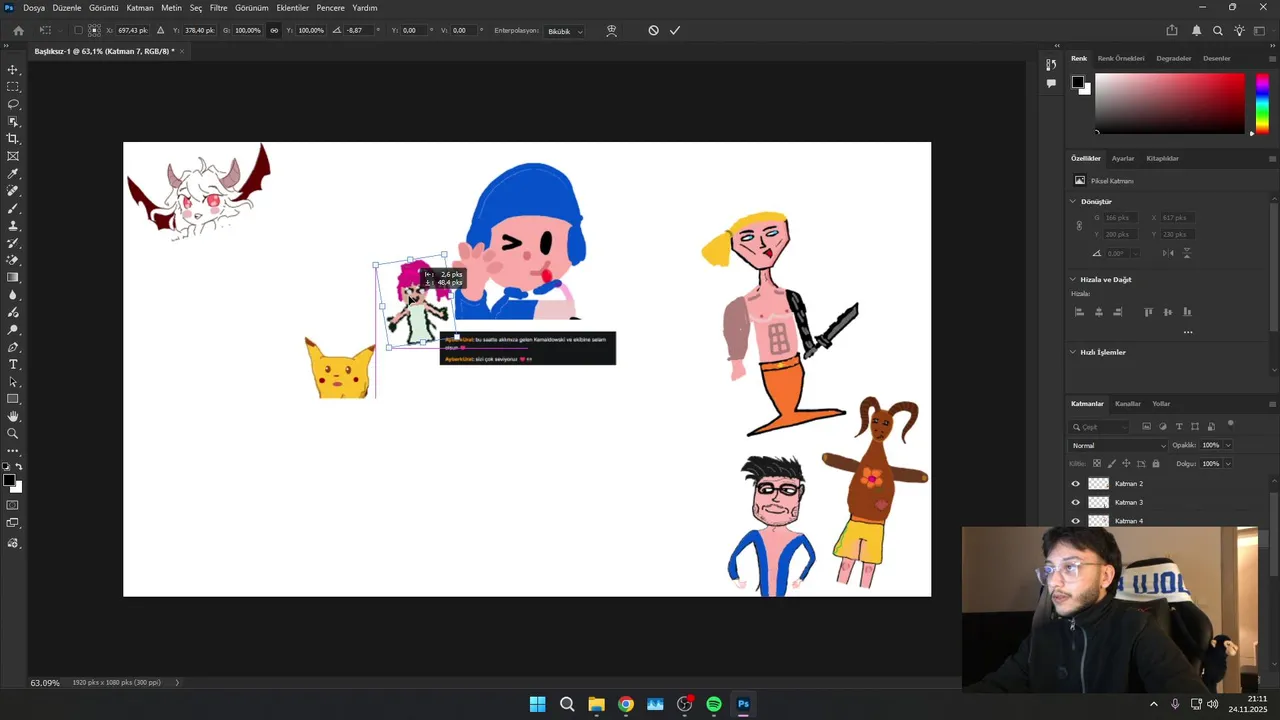Click the more align options ellipsis
Image resolution: width=1280 pixels, height=720 pixels.
coord(1188,332)
